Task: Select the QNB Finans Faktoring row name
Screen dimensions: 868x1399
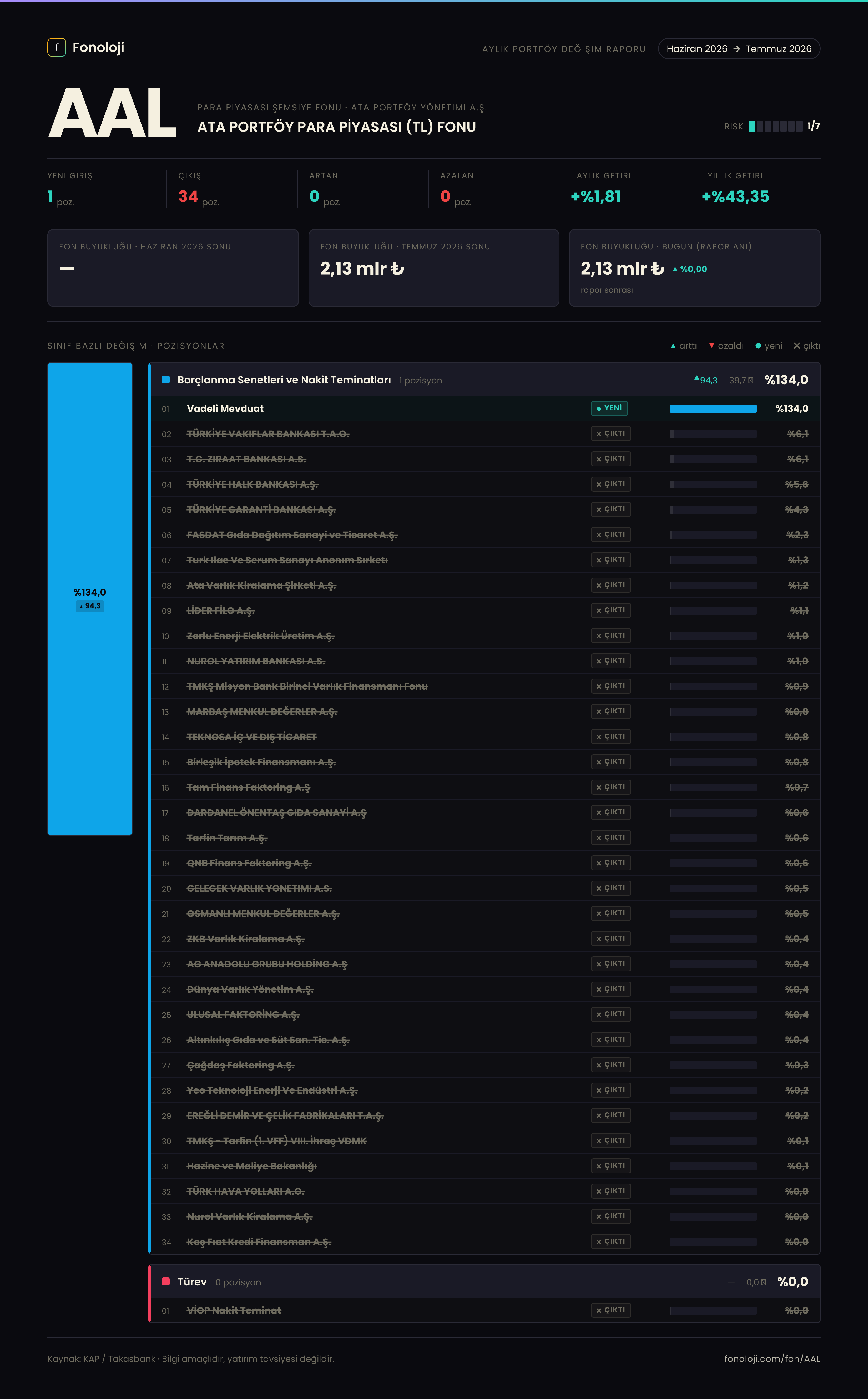Action: pyautogui.click(x=249, y=863)
